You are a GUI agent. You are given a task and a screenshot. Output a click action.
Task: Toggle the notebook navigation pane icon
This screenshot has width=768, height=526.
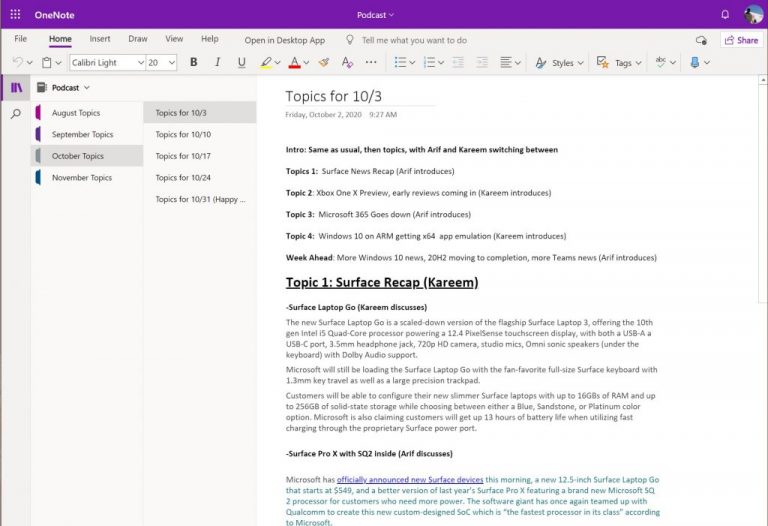[x=16, y=88]
